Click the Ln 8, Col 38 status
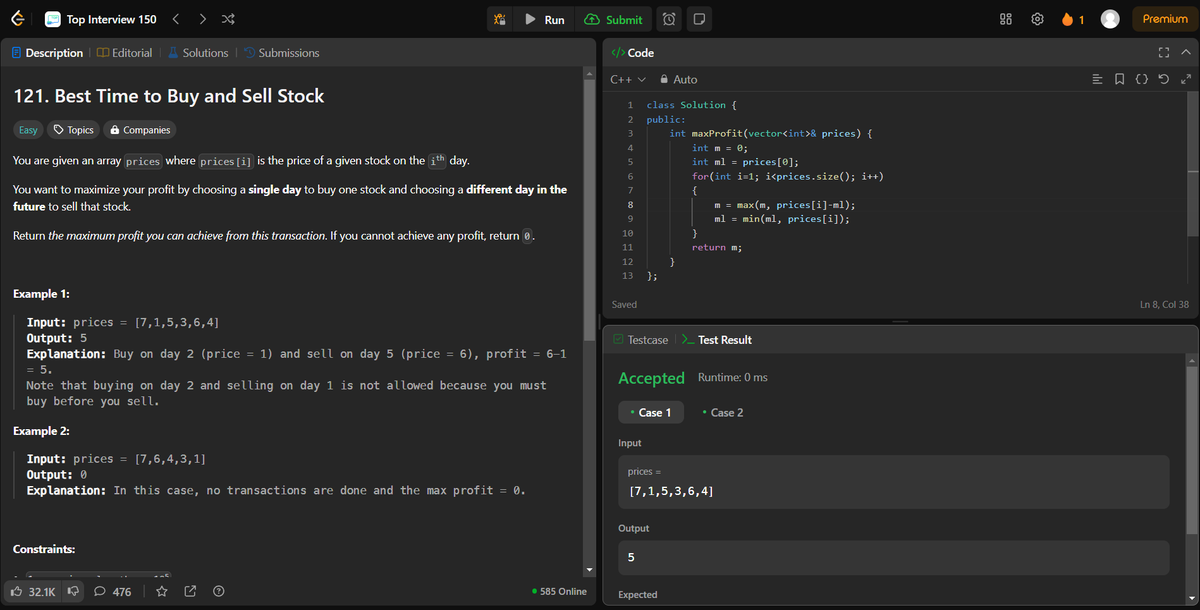 click(1164, 304)
